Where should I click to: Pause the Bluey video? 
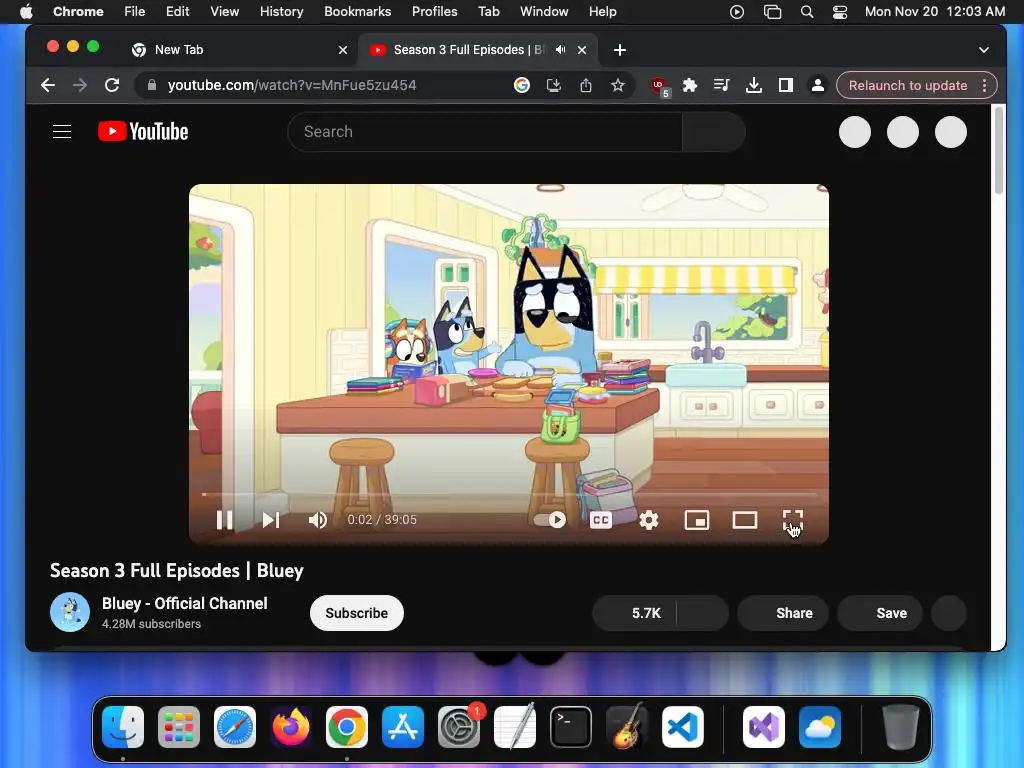225,520
